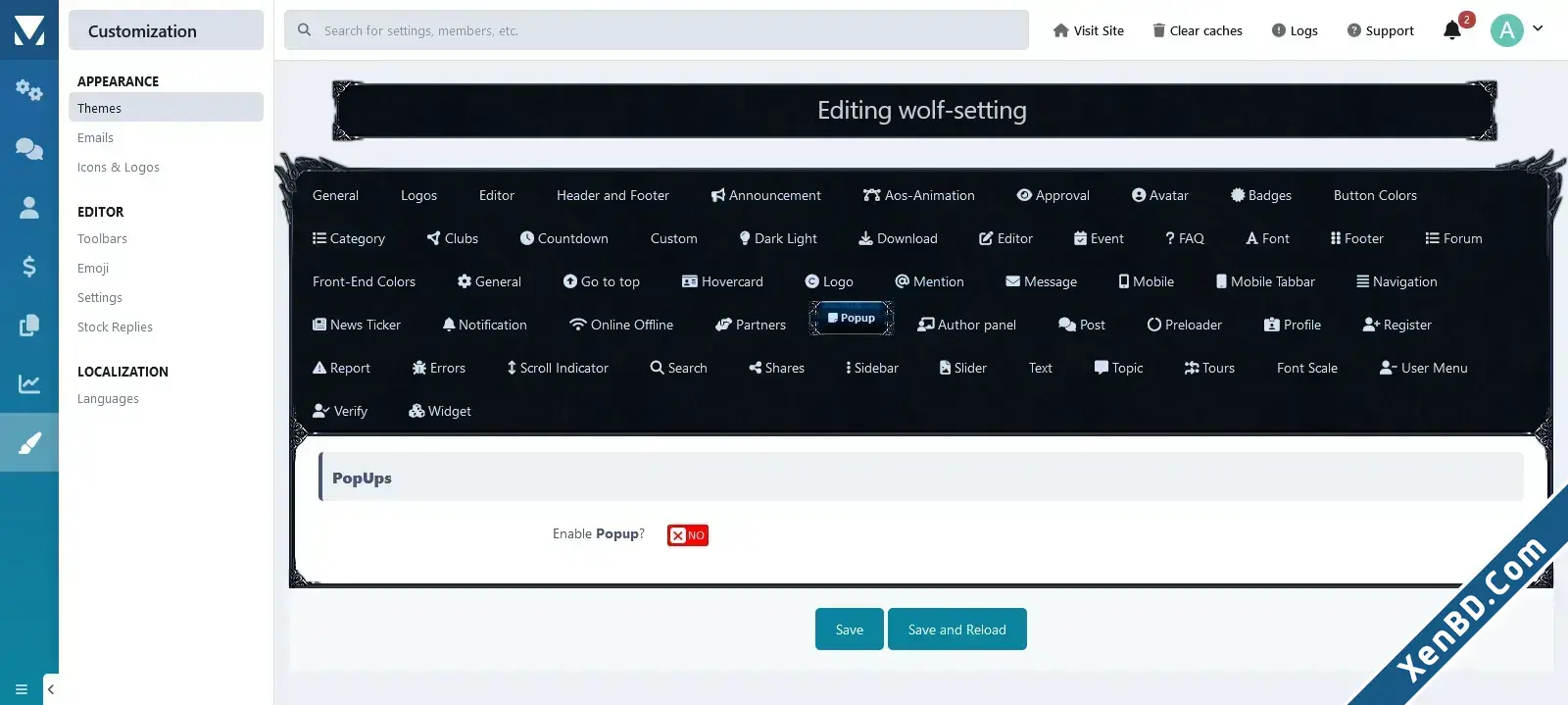Open the Category tab
The width and height of the screenshot is (1568, 705).
(x=349, y=238)
